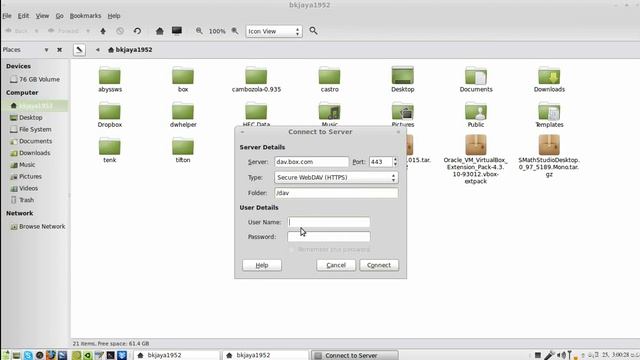Screen dimensions: 640x360
Task: Select Music in the sidebar
Action: click(x=23, y=165)
